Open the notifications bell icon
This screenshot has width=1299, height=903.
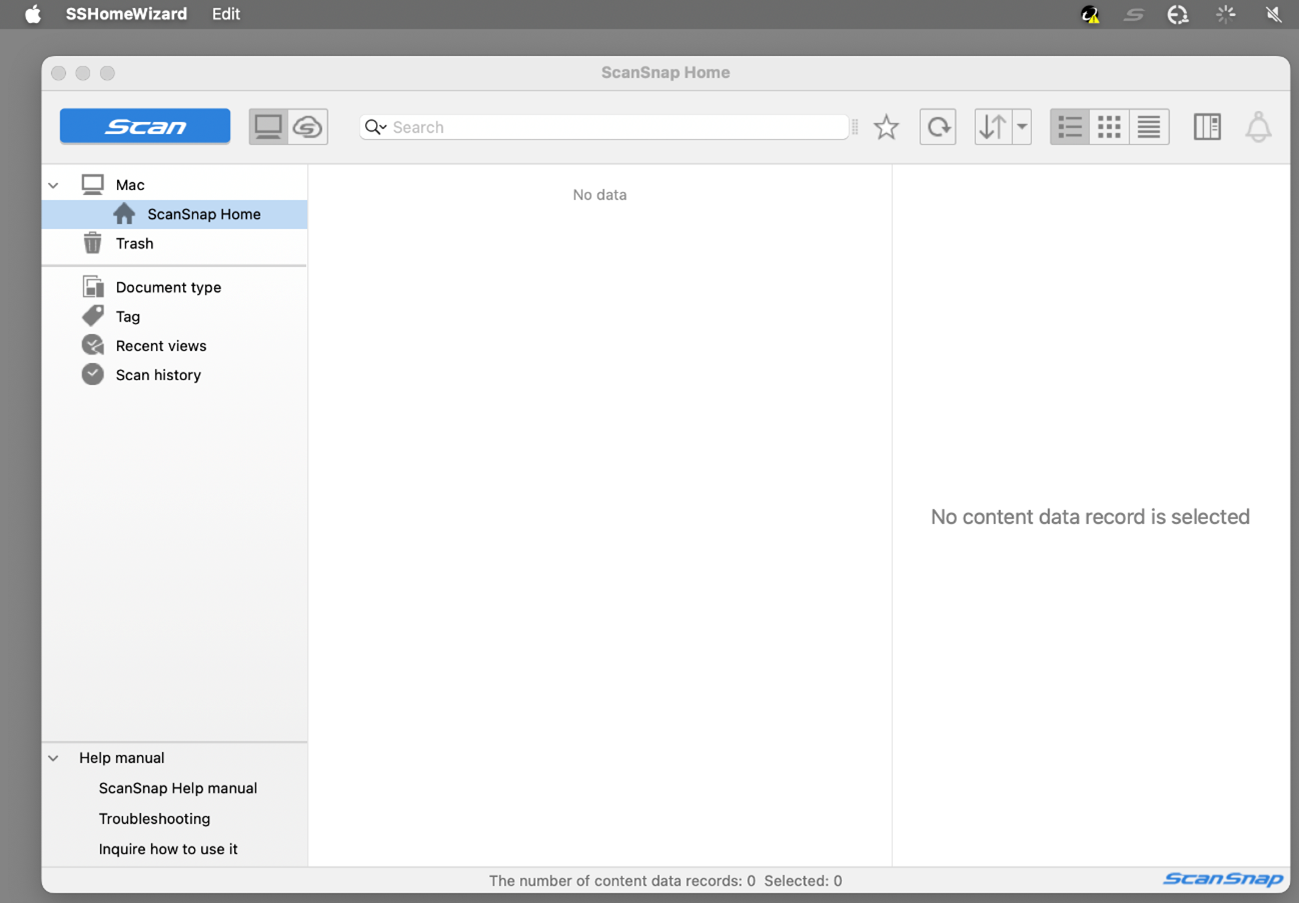[1258, 127]
